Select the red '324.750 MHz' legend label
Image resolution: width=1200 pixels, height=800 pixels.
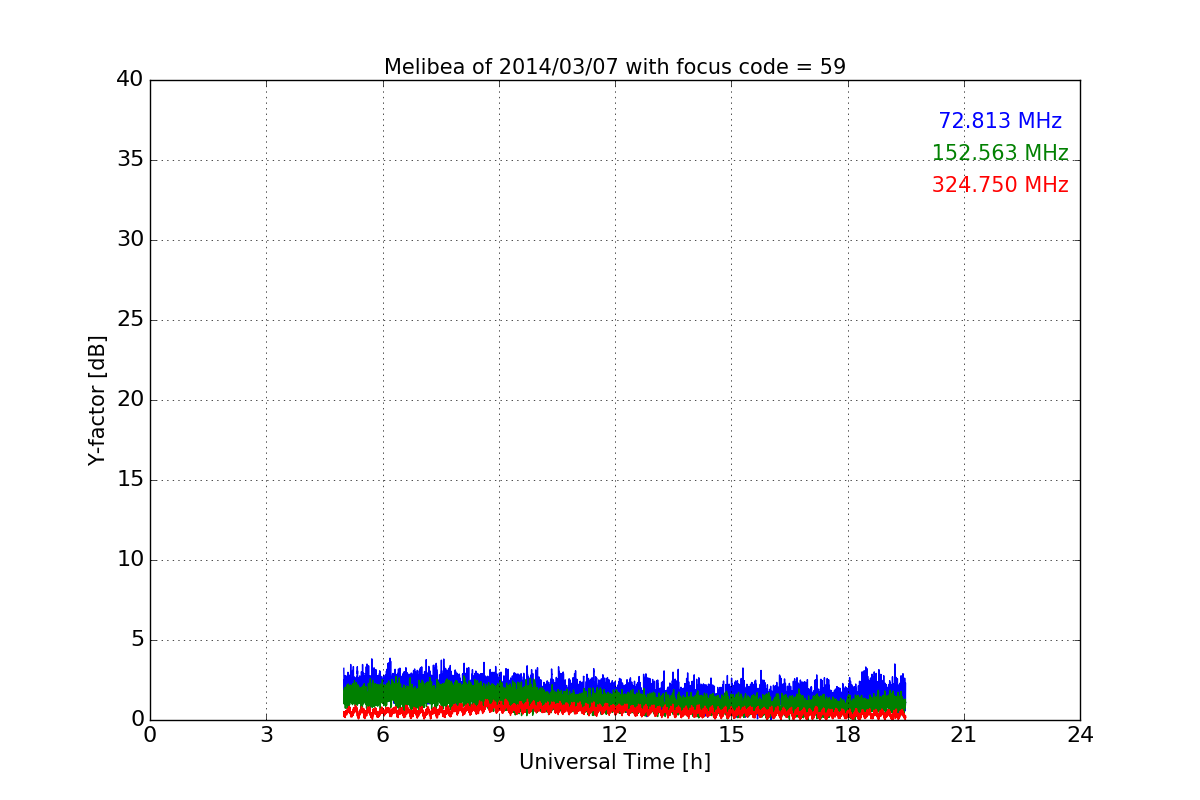point(1000,185)
